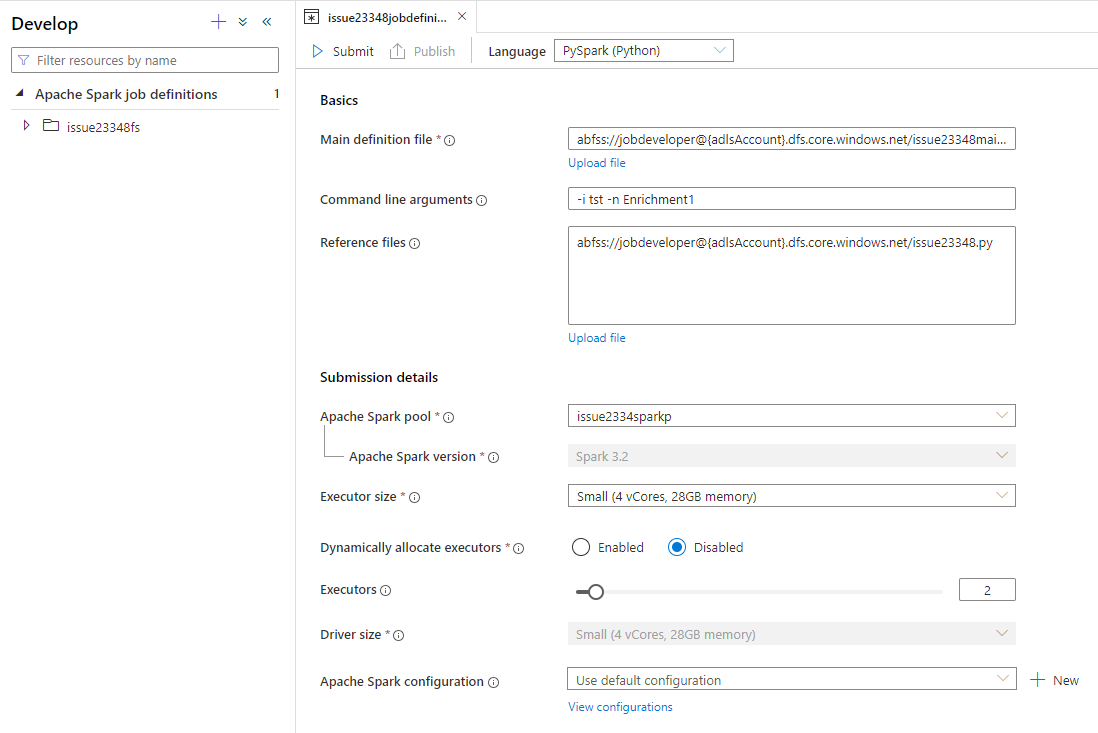
Task: Open the Language dropdown showing PySpark (Python)
Action: [643, 50]
